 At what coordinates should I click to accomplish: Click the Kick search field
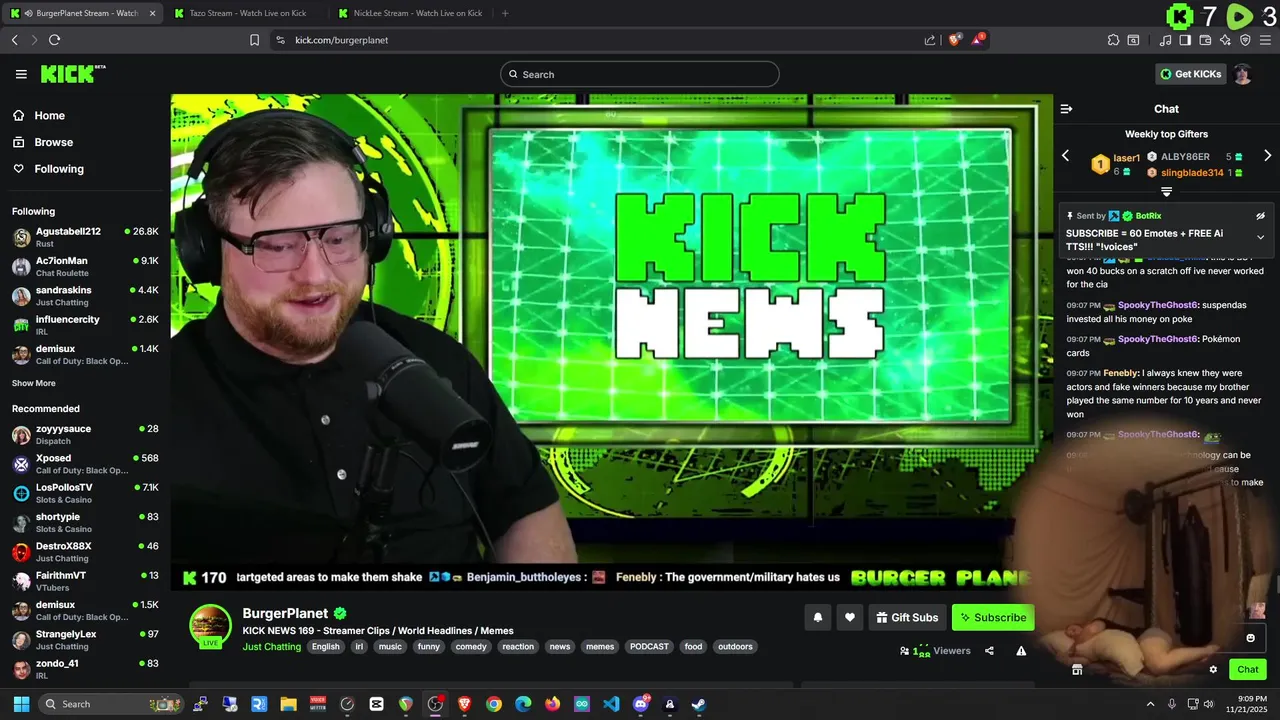click(640, 74)
